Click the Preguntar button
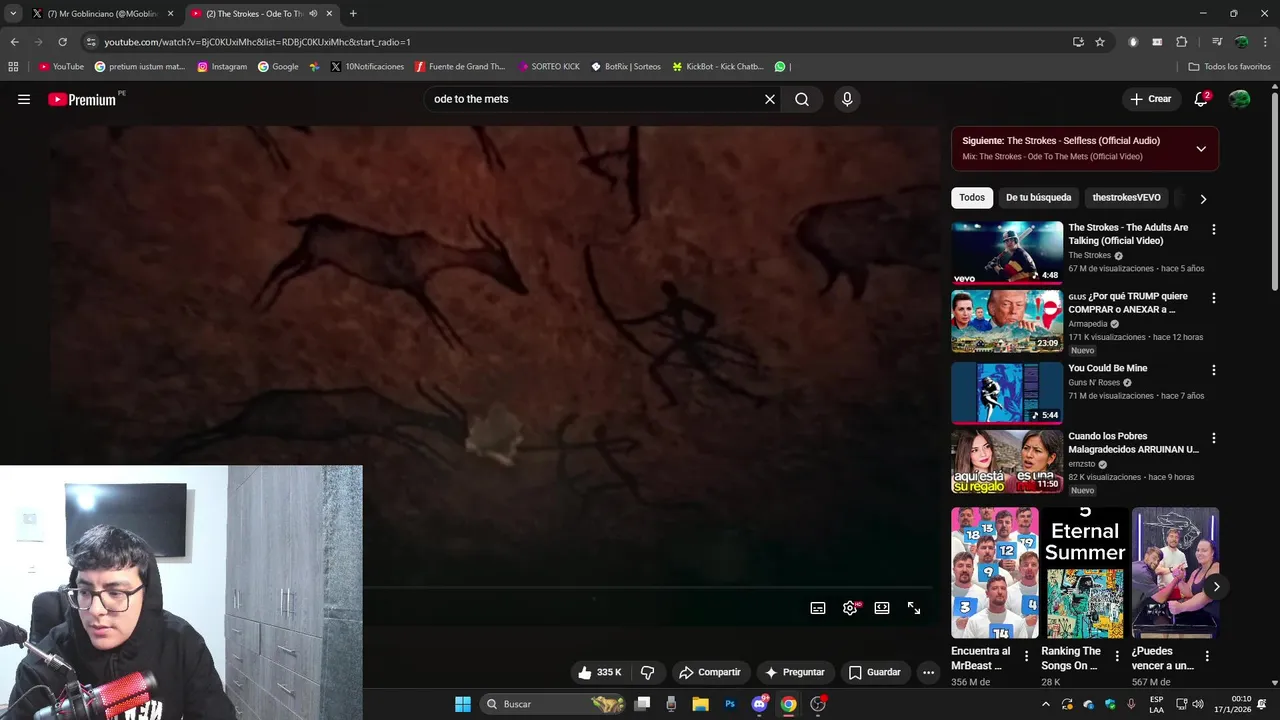Image resolution: width=1280 pixels, height=720 pixels. [795, 672]
